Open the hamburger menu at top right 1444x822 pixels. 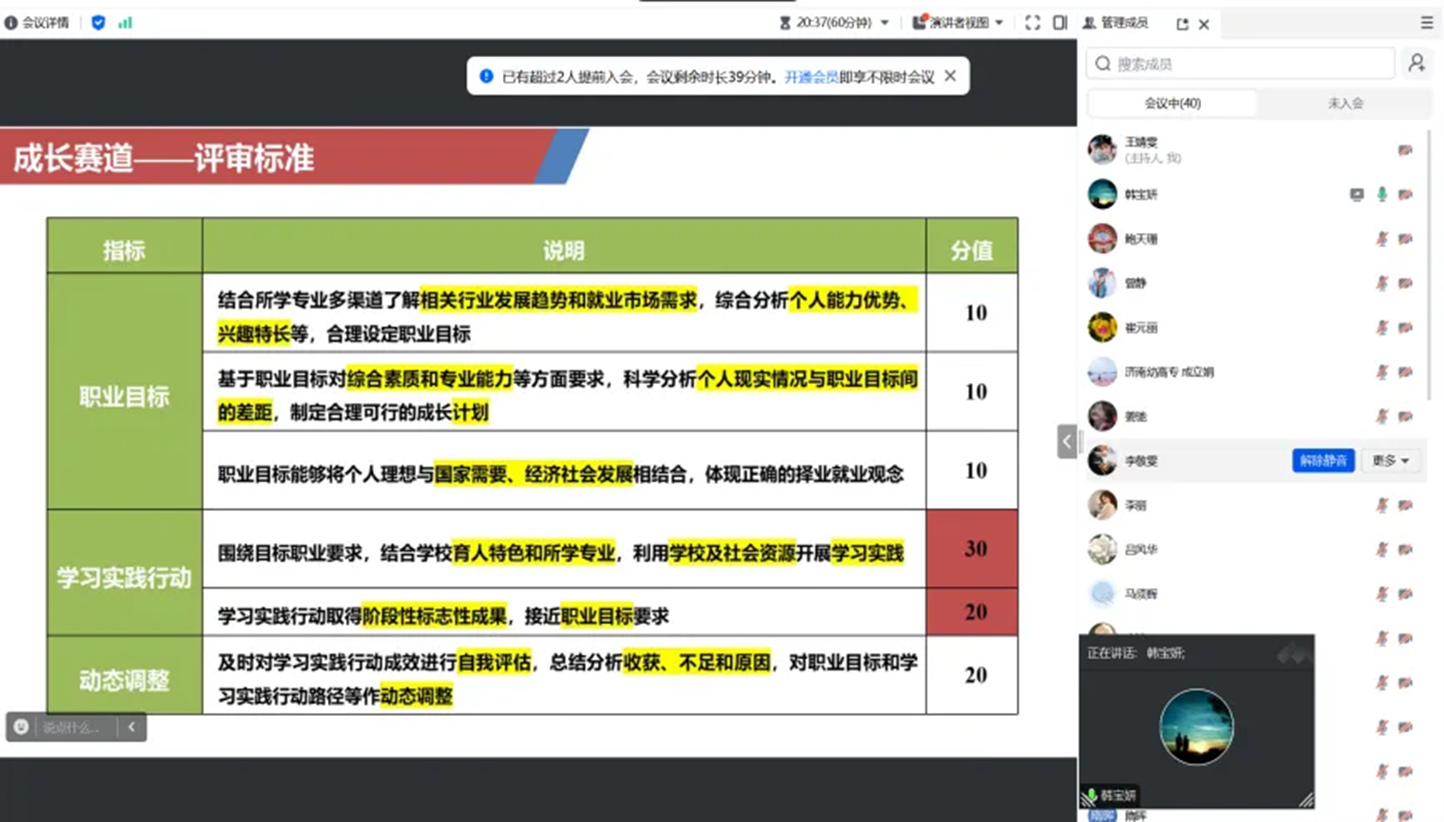point(1427,22)
